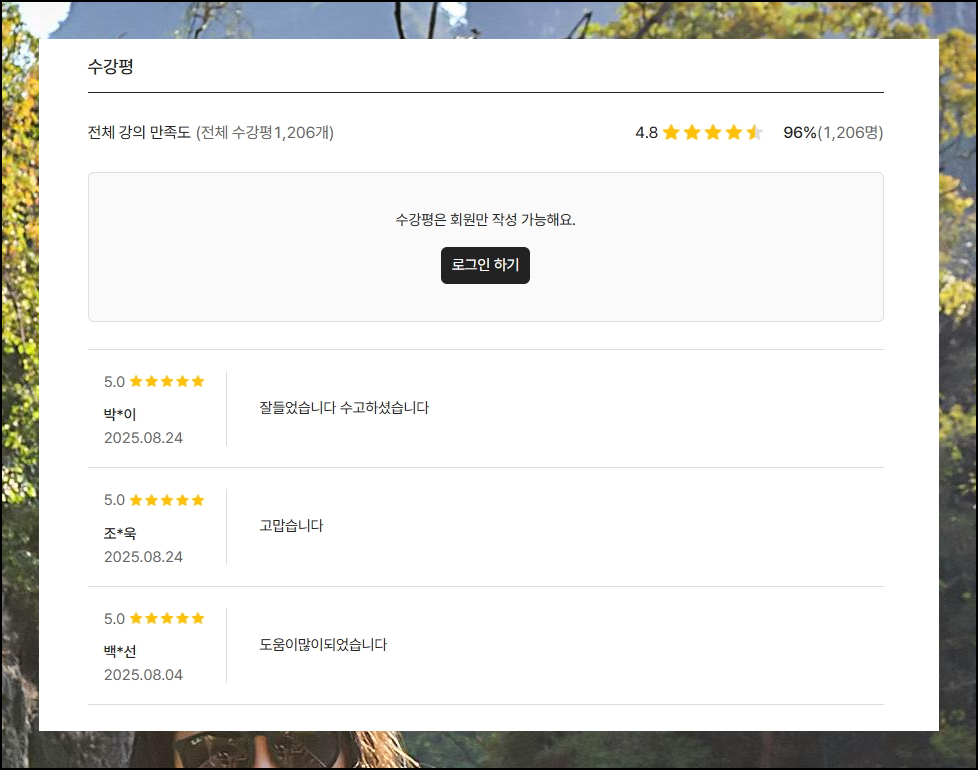The image size is (978, 770).
Task: Click reviewer name 조*욱
Action: 120,533
